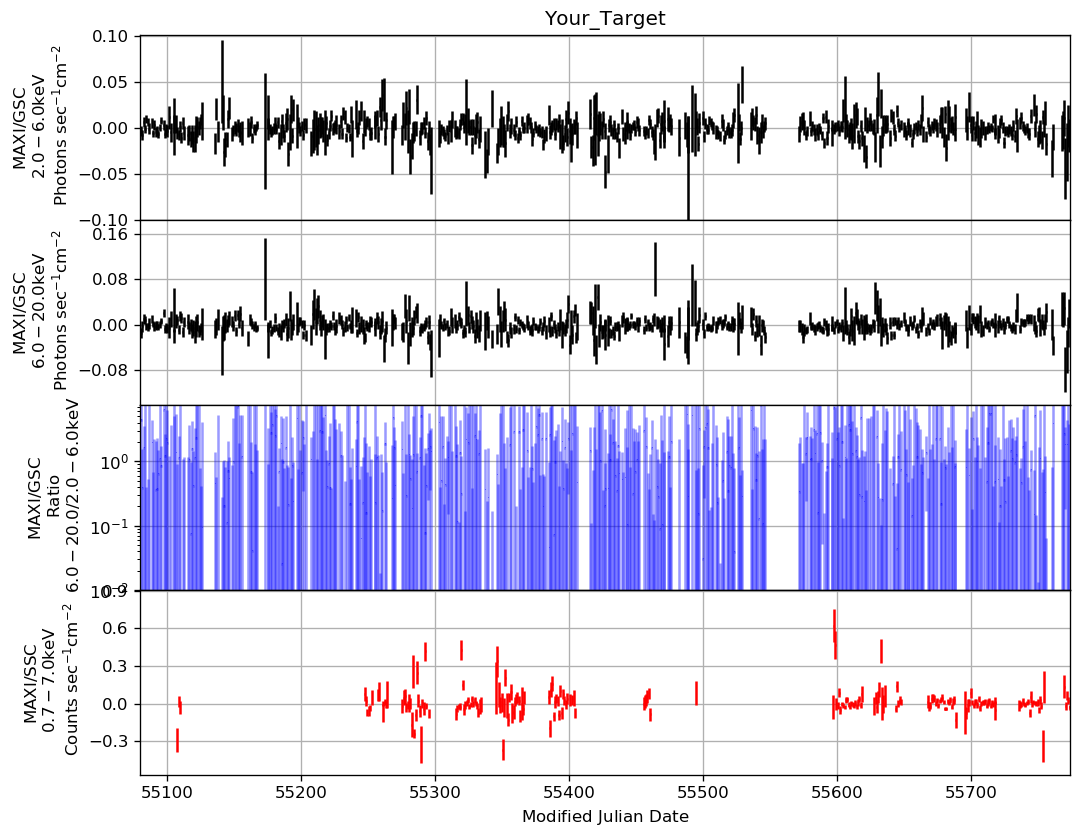
Task: Click the 0.05 y-tick of top panel
Action: tap(110, 82)
